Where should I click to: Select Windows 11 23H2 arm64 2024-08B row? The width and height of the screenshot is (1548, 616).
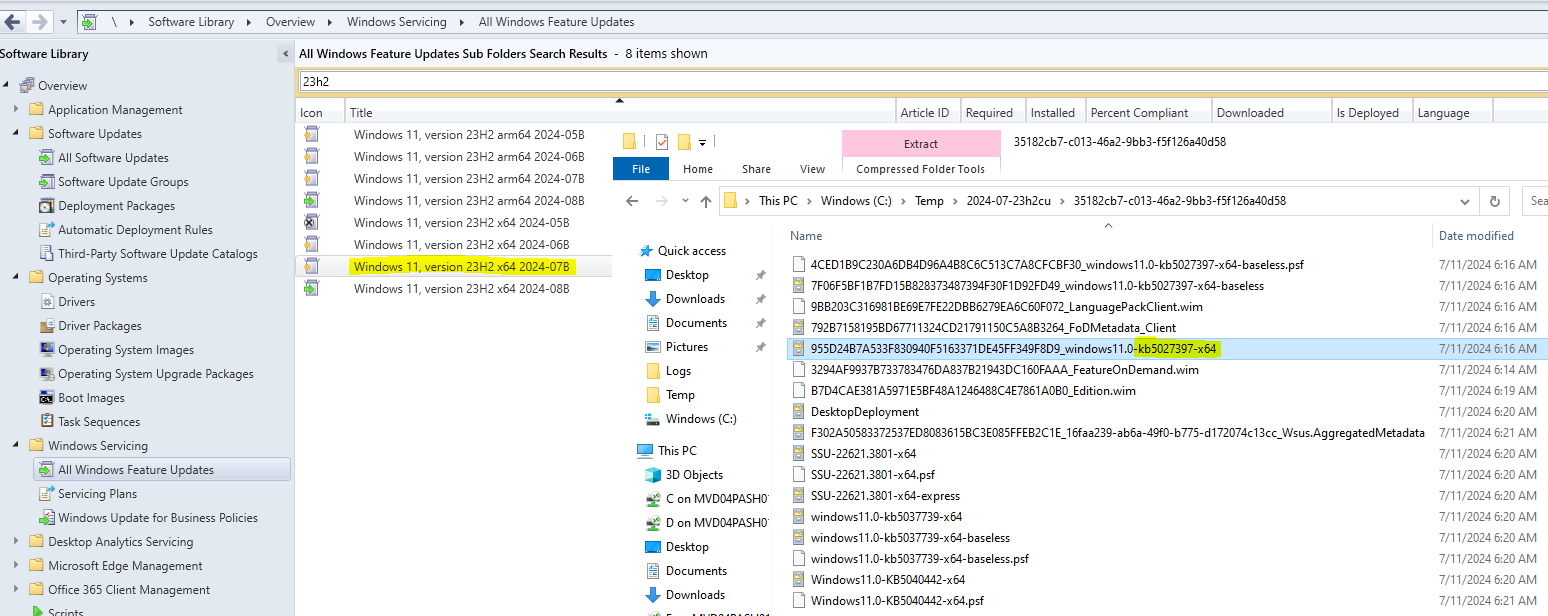click(x=469, y=201)
